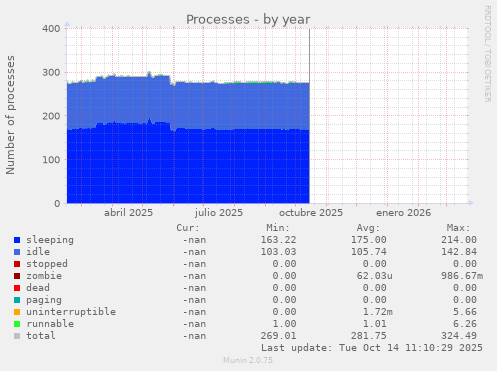
Task: Click the stopped legend color swatch
Action: tap(17, 264)
